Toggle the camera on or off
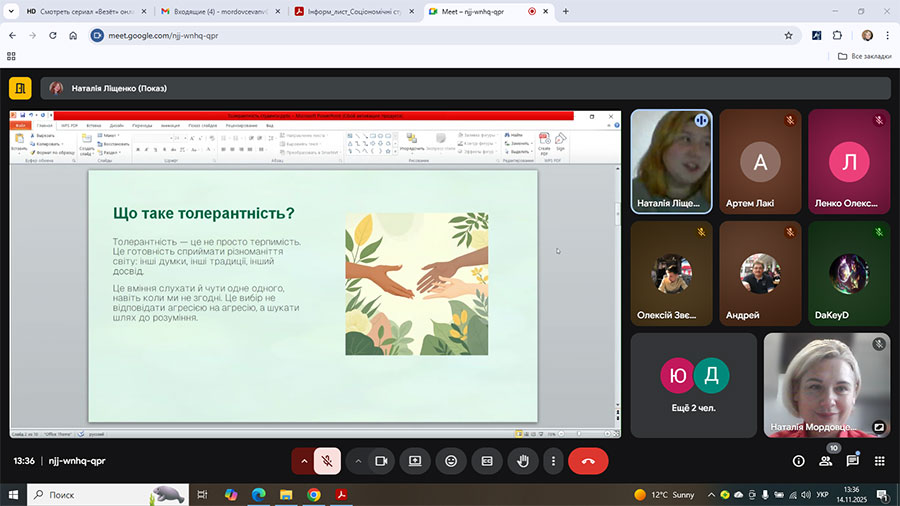This screenshot has width=900, height=506. (x=381, y=461)
